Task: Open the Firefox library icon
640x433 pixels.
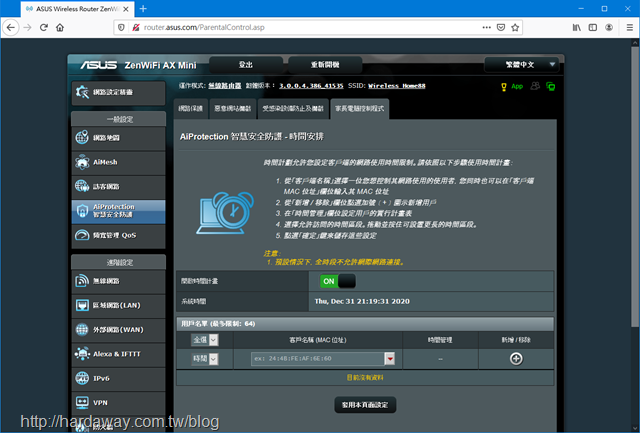Action: pos(576,27)
